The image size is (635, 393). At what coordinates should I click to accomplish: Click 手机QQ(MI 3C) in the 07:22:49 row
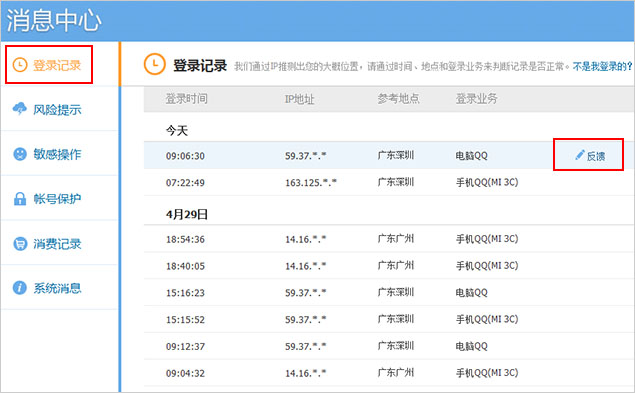(x=487, y=182)
